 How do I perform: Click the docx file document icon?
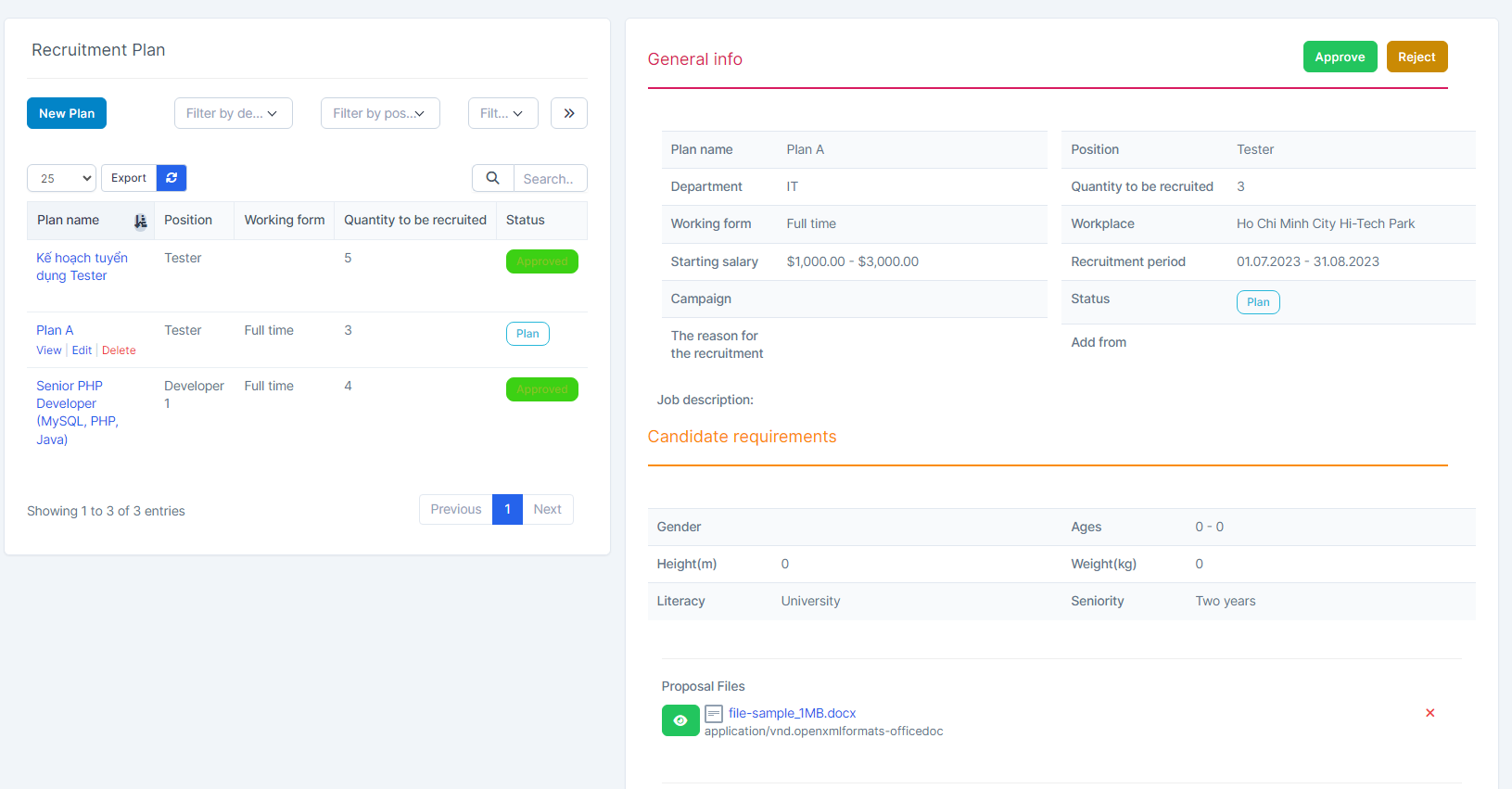[x=714, y=714]
